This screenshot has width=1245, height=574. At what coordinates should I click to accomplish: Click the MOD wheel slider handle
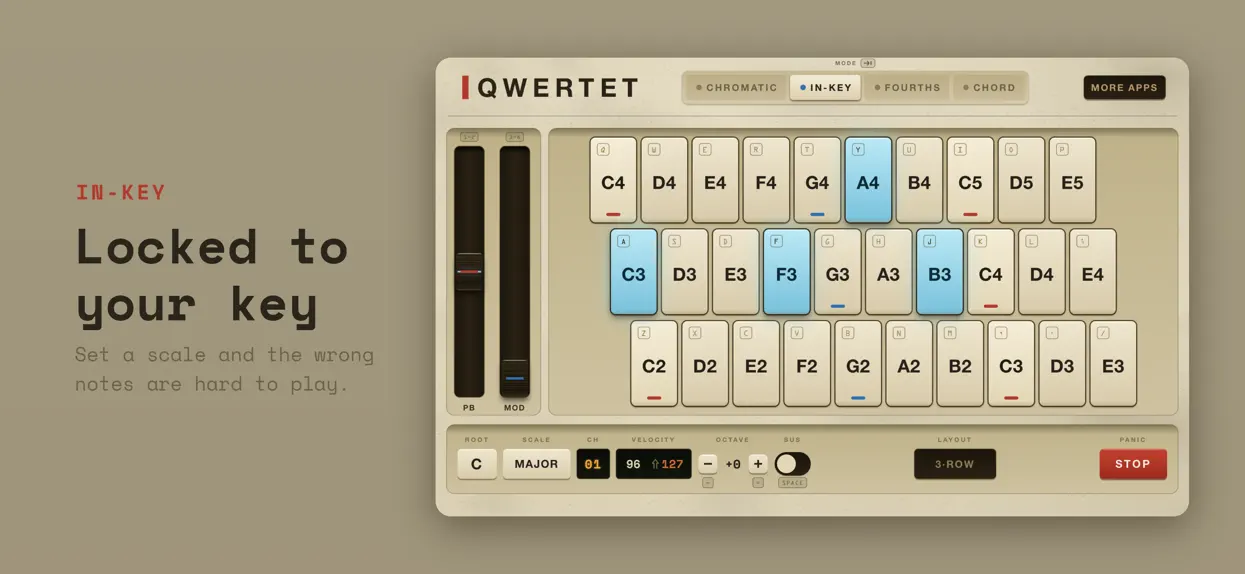pyautogui.click(x=515, y=378)
